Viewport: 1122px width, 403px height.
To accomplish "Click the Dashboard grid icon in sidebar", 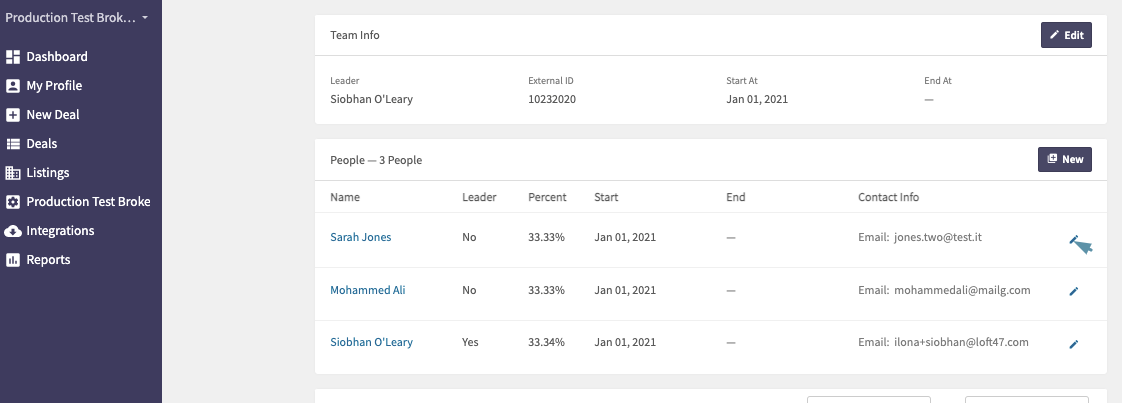I will point(13,57).
